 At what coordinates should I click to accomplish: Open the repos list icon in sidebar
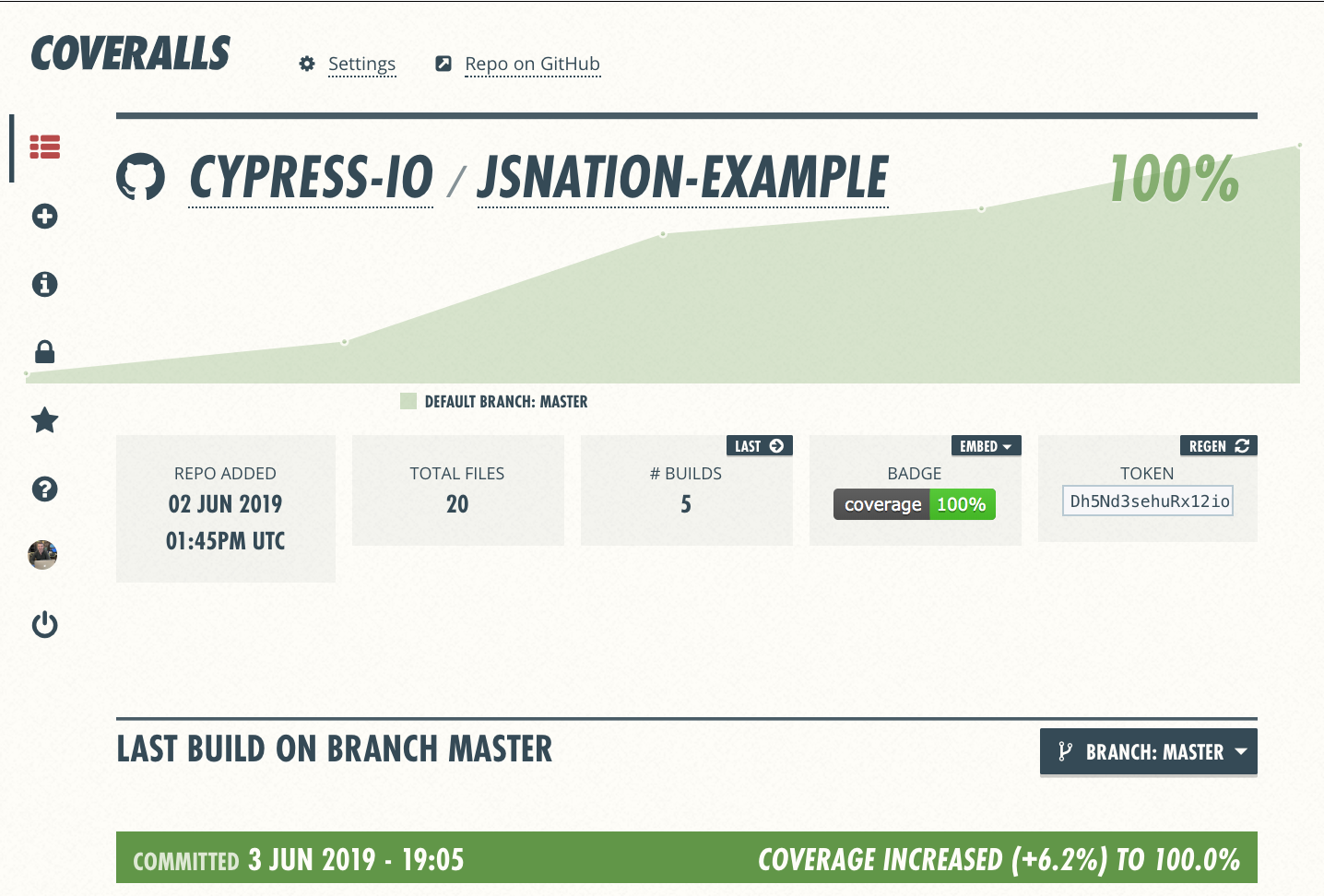pos(44,147)
